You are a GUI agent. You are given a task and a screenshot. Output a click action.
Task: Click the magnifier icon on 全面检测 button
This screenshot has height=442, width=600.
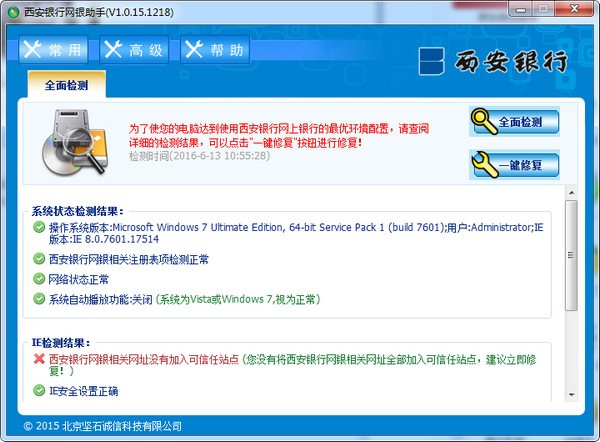coord(484,121)
